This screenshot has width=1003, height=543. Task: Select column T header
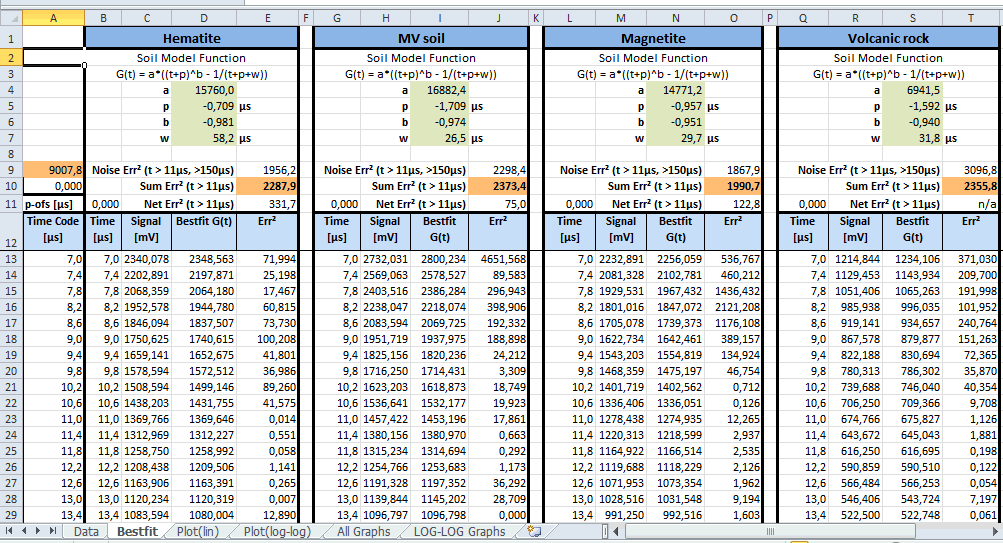point(971,18)
